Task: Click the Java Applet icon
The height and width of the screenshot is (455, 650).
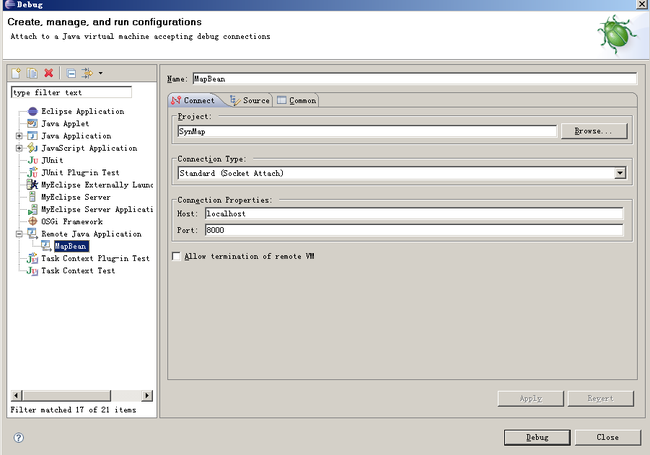Action: tap(32, 123)
